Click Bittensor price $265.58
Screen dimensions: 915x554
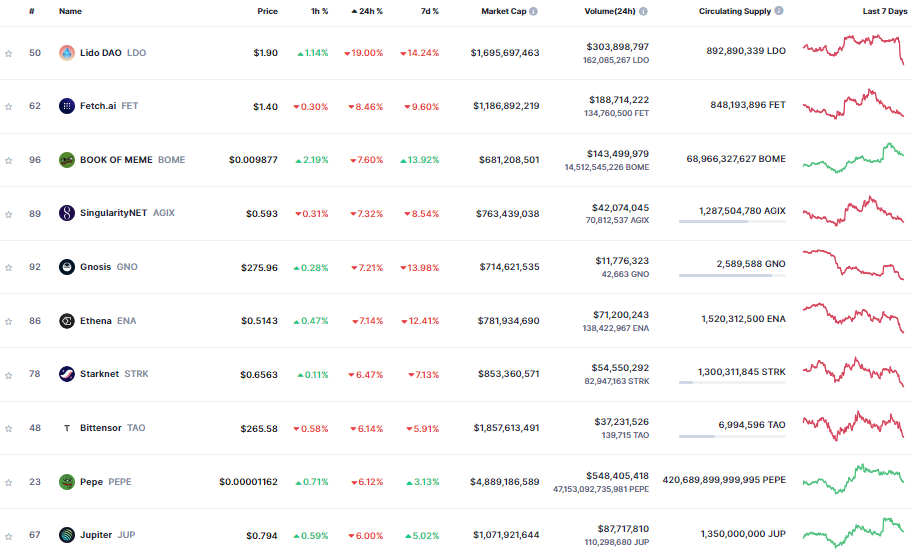(x=259, y=428)
